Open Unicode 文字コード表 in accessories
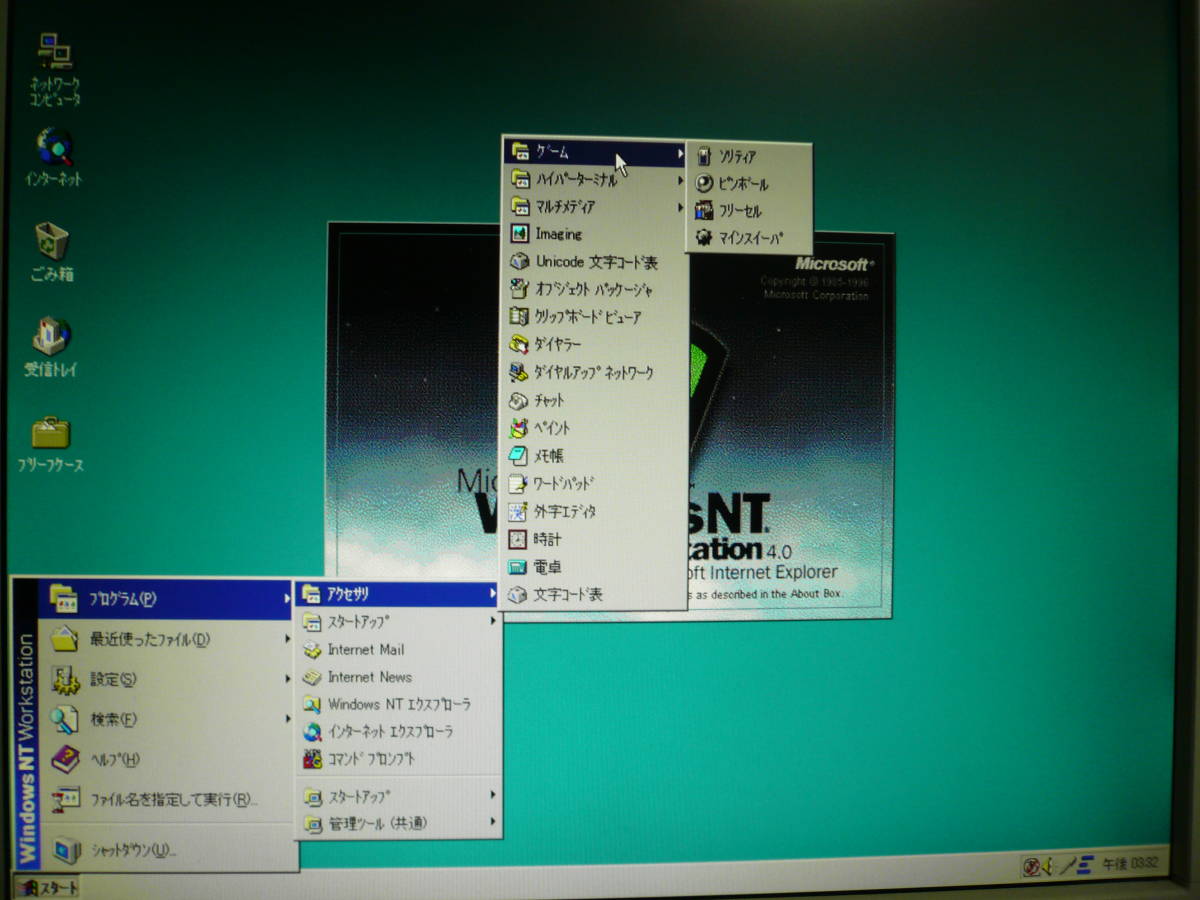 (596, 262)
